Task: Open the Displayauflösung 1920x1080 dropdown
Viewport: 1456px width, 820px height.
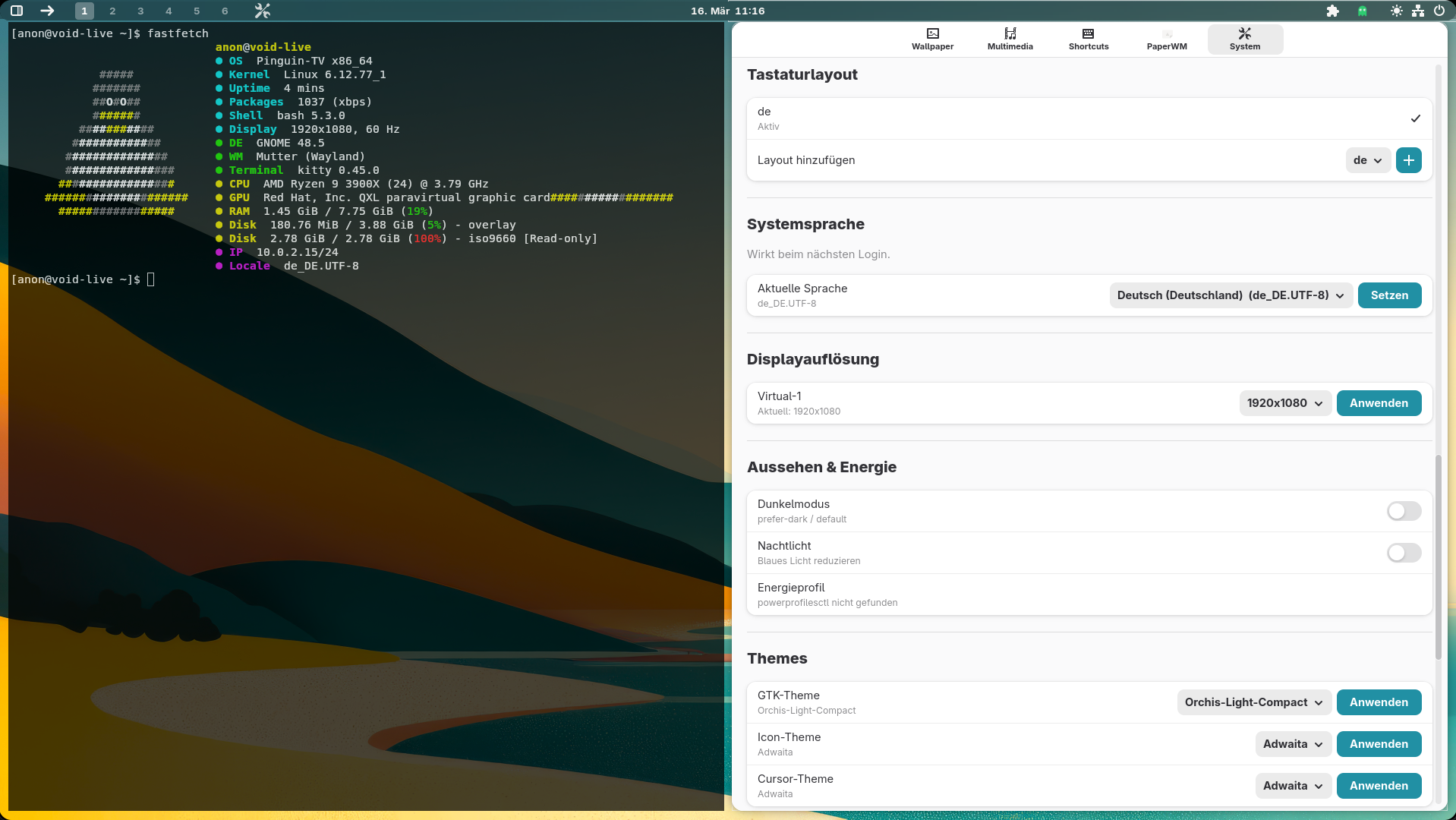Action: tap(1284, 403)
